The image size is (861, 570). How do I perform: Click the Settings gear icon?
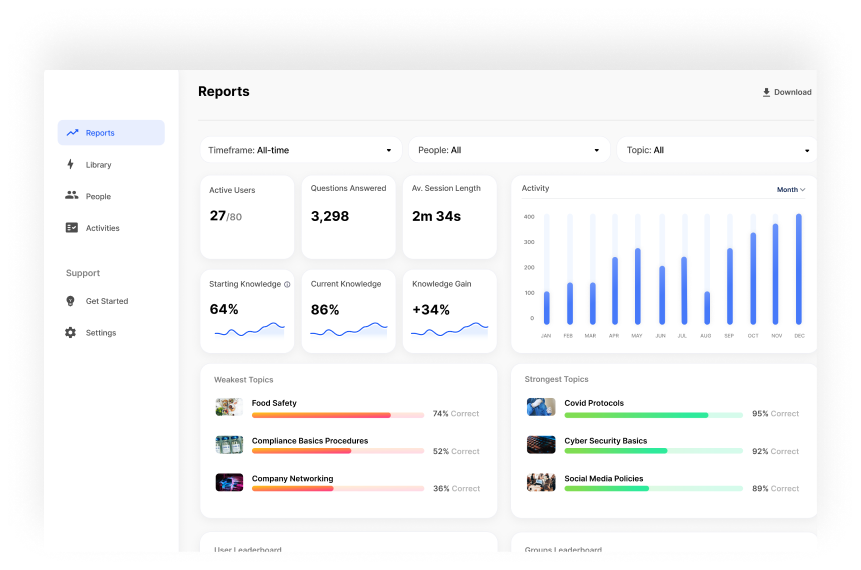tap(71, 333)
